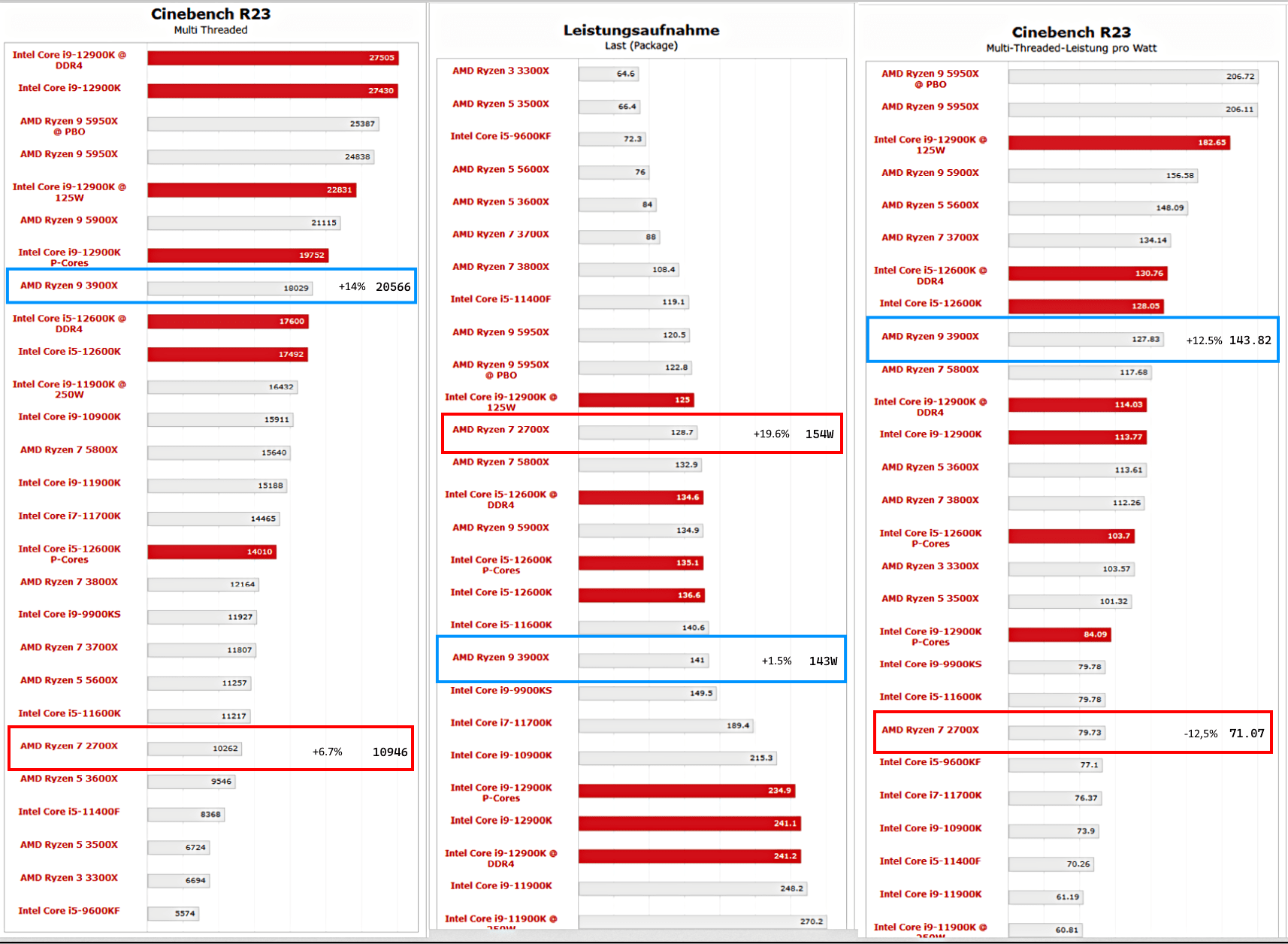Select the red bar showing 134.6
Viewport: 1288px width, 944px height.
pyautogui.click(x=640, y=498)
